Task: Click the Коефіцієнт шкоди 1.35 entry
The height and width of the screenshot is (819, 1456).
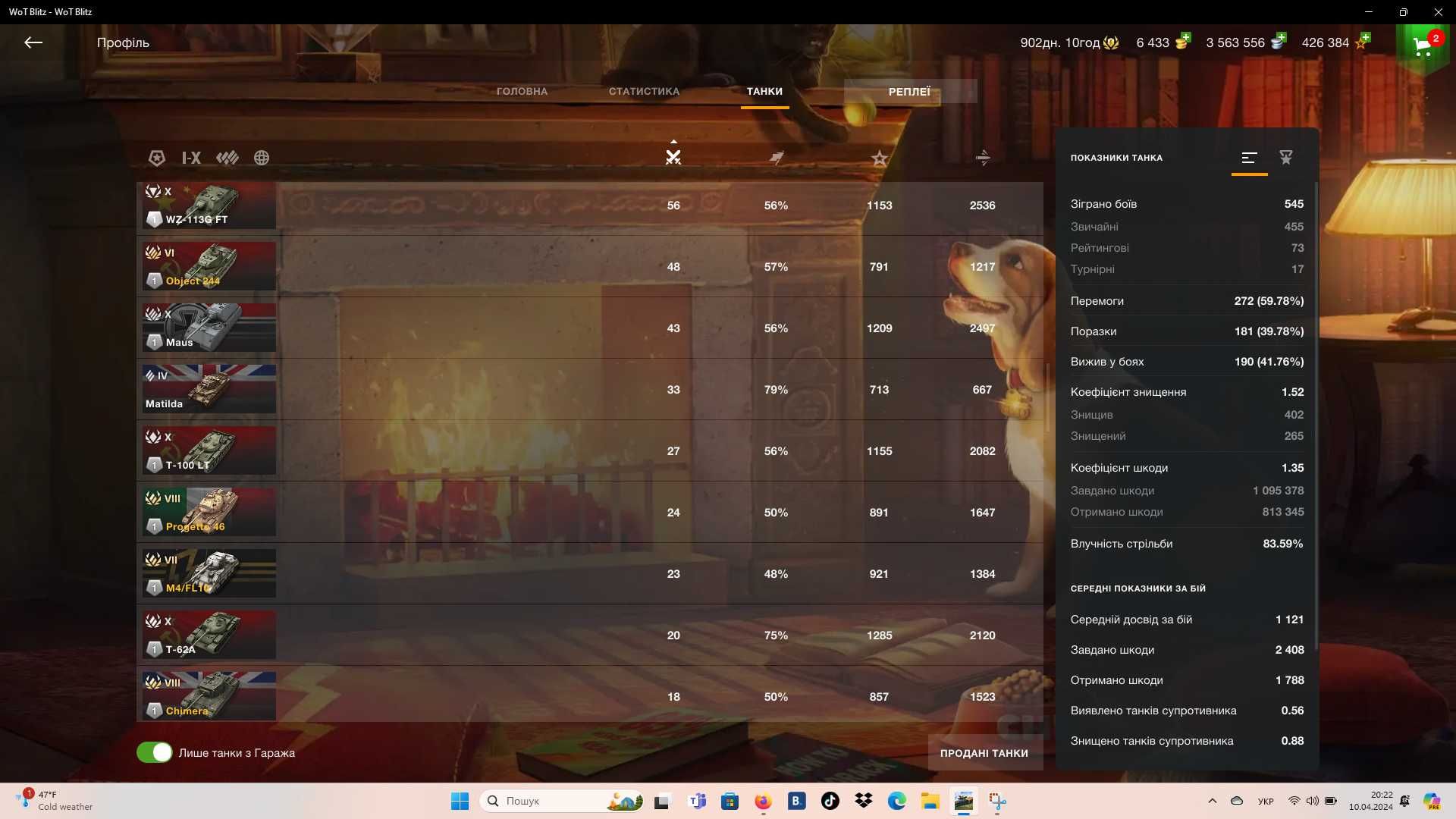Action: pos(1187,468)
